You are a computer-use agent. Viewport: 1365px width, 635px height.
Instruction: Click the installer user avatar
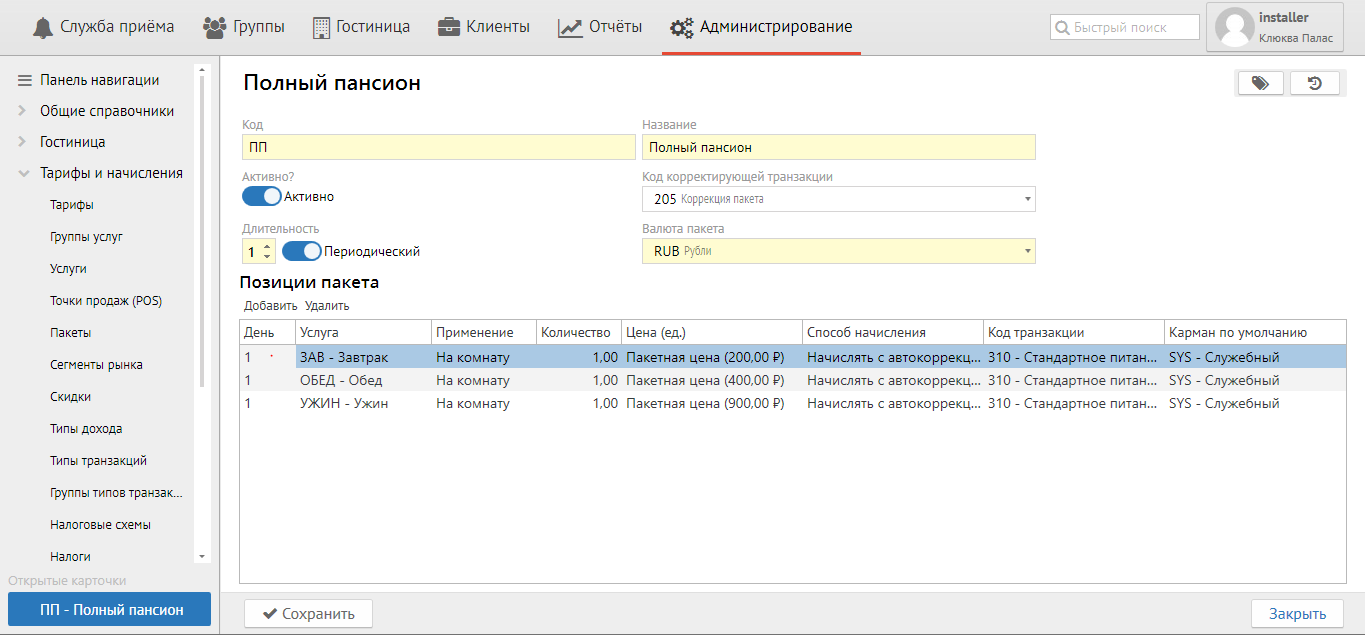coord(1234,27)
